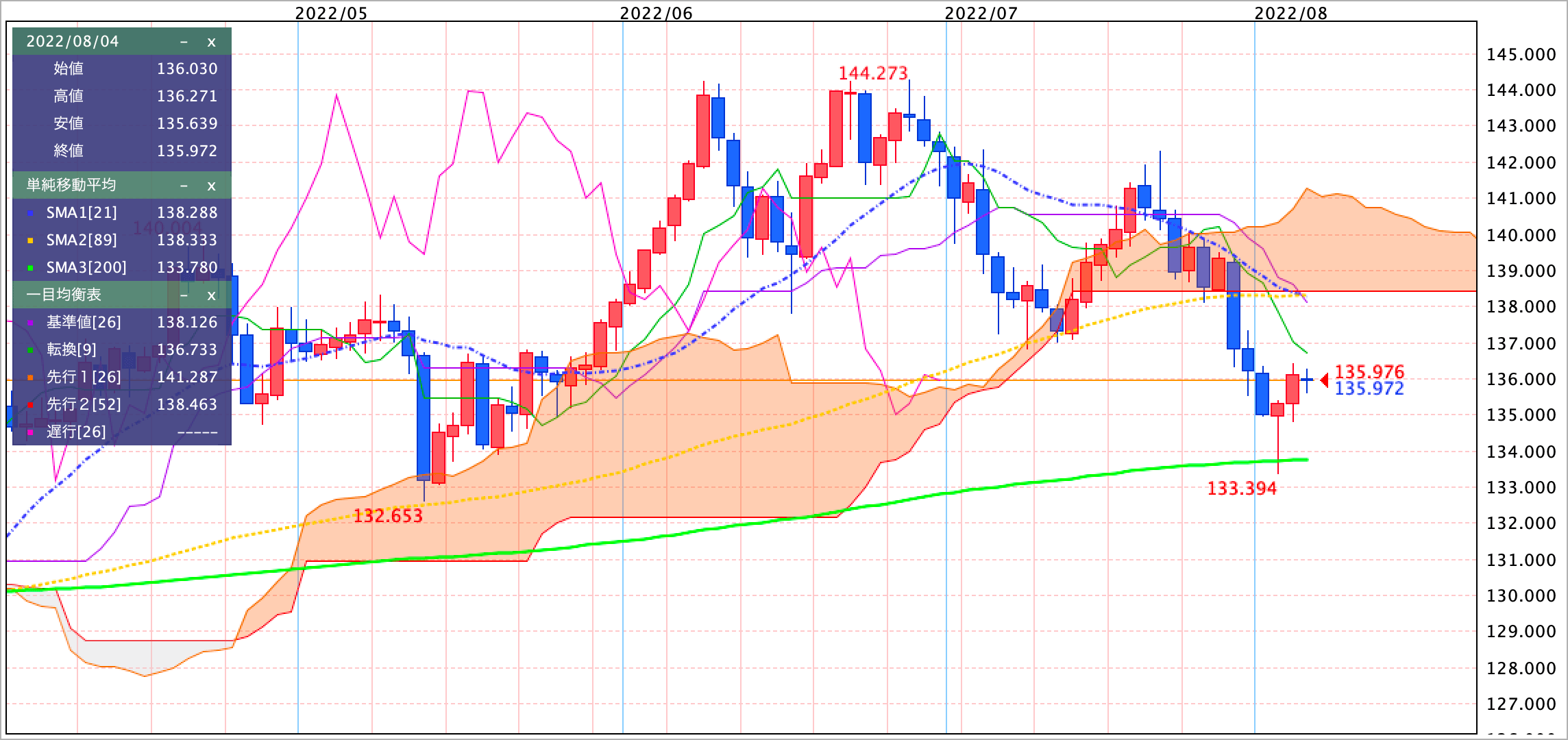Click the red 135.976 current price label
Screen dimensions: 1568x740
(x=1369, y=371)
